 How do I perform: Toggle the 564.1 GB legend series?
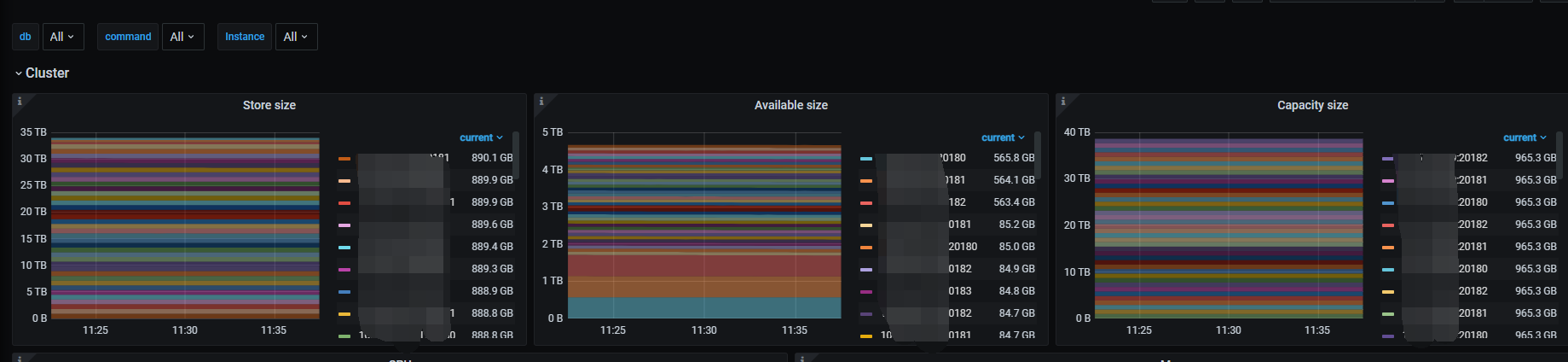(947, 180)
